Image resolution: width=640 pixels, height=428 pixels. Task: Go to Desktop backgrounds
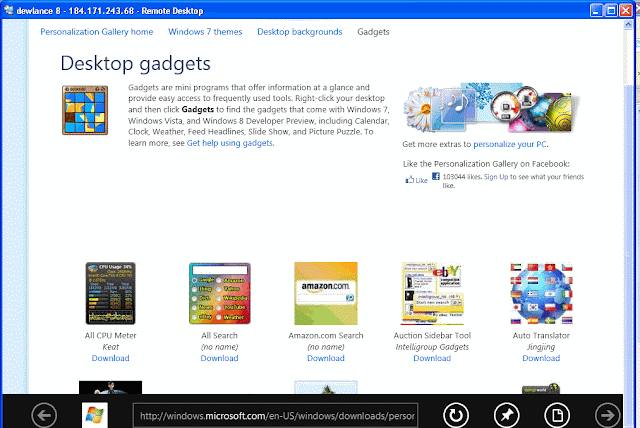click(x=300, y=32)
